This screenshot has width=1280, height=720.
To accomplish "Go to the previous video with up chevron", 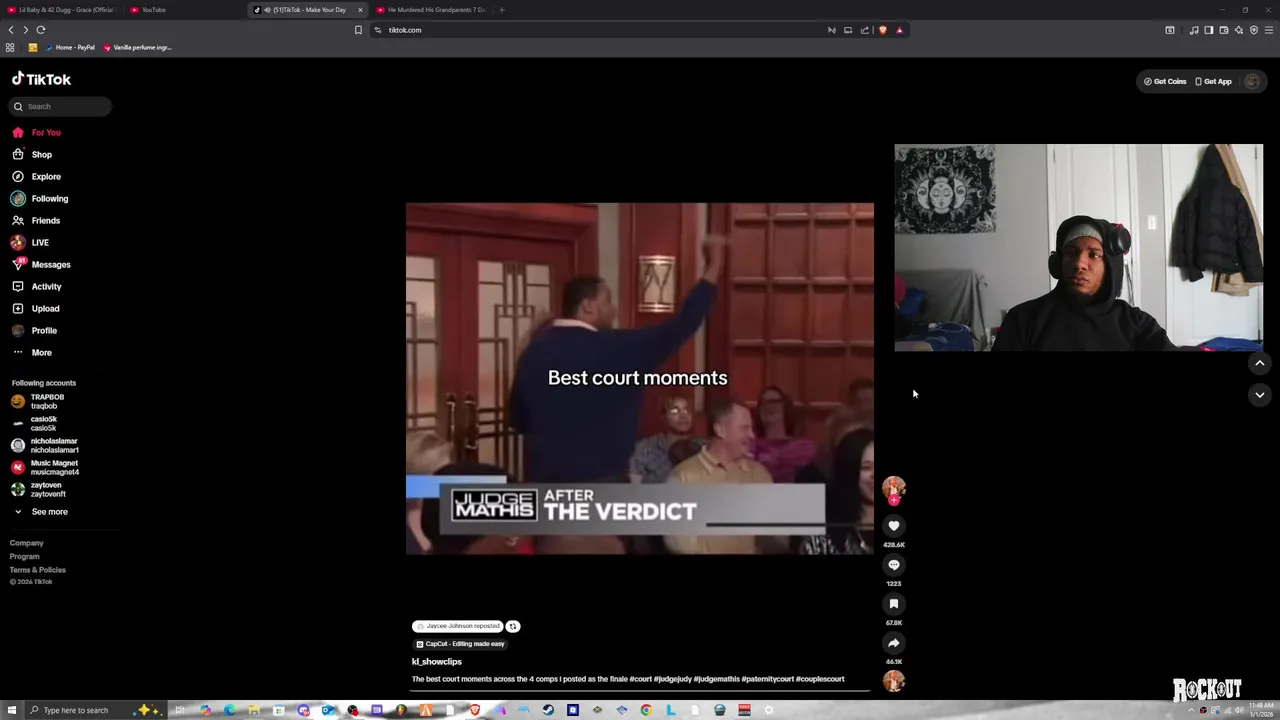I will pos(1260,363).
